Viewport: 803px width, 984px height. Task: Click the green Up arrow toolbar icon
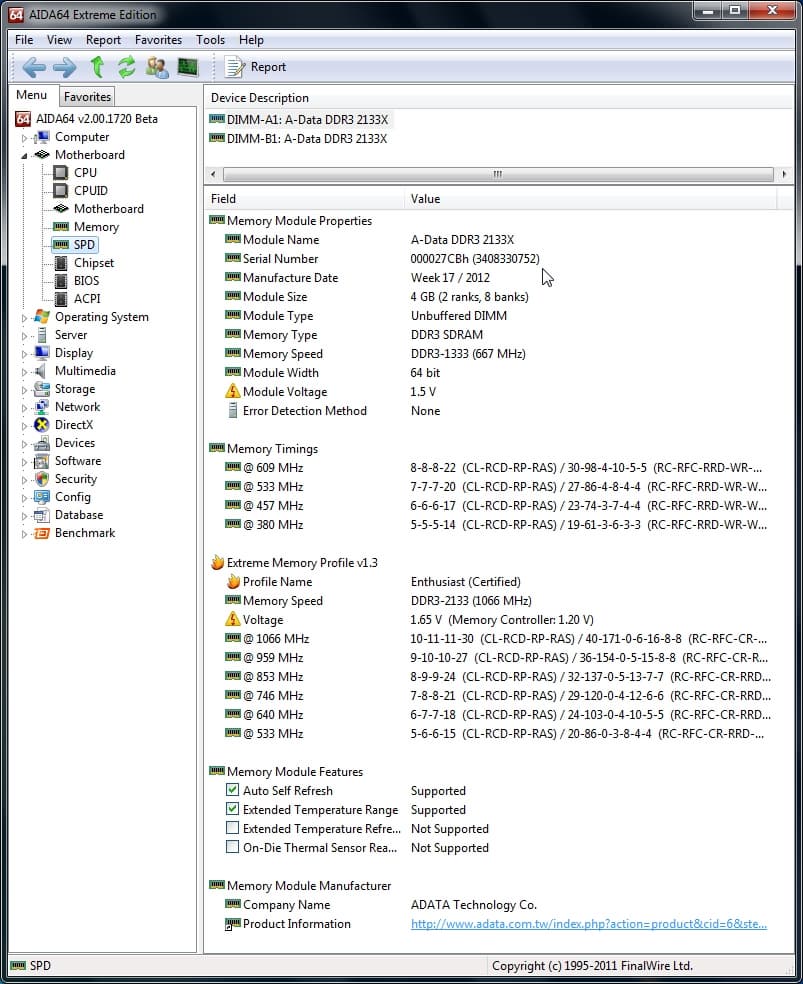click(97, 67)
